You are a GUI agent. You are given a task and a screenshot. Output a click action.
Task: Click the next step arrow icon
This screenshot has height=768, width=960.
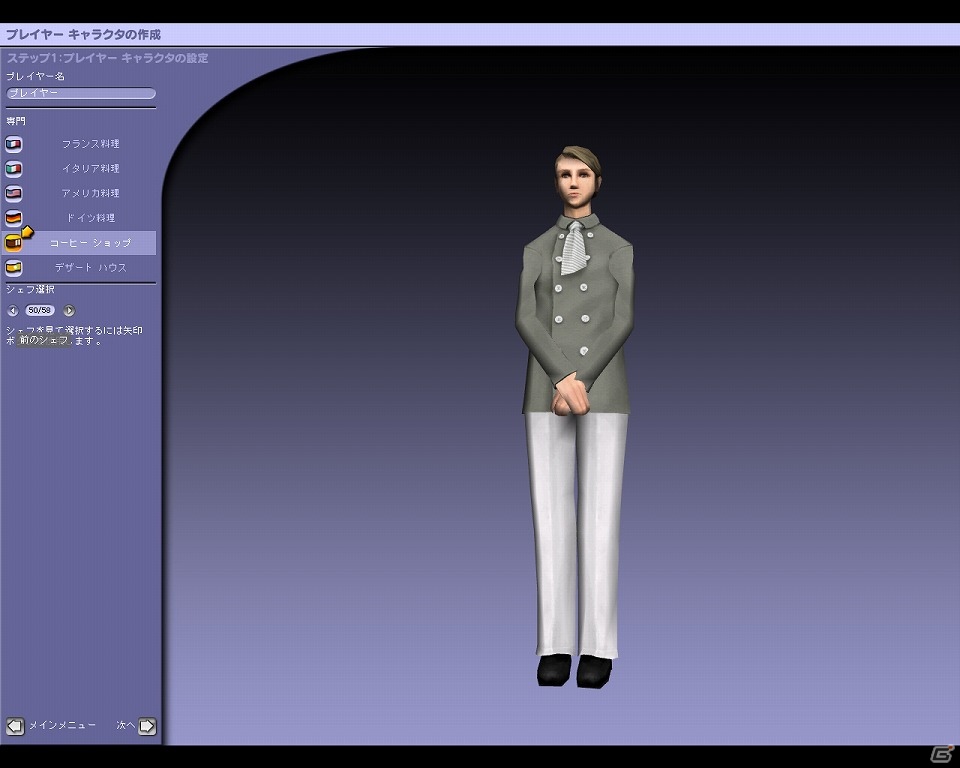[147, 726]
